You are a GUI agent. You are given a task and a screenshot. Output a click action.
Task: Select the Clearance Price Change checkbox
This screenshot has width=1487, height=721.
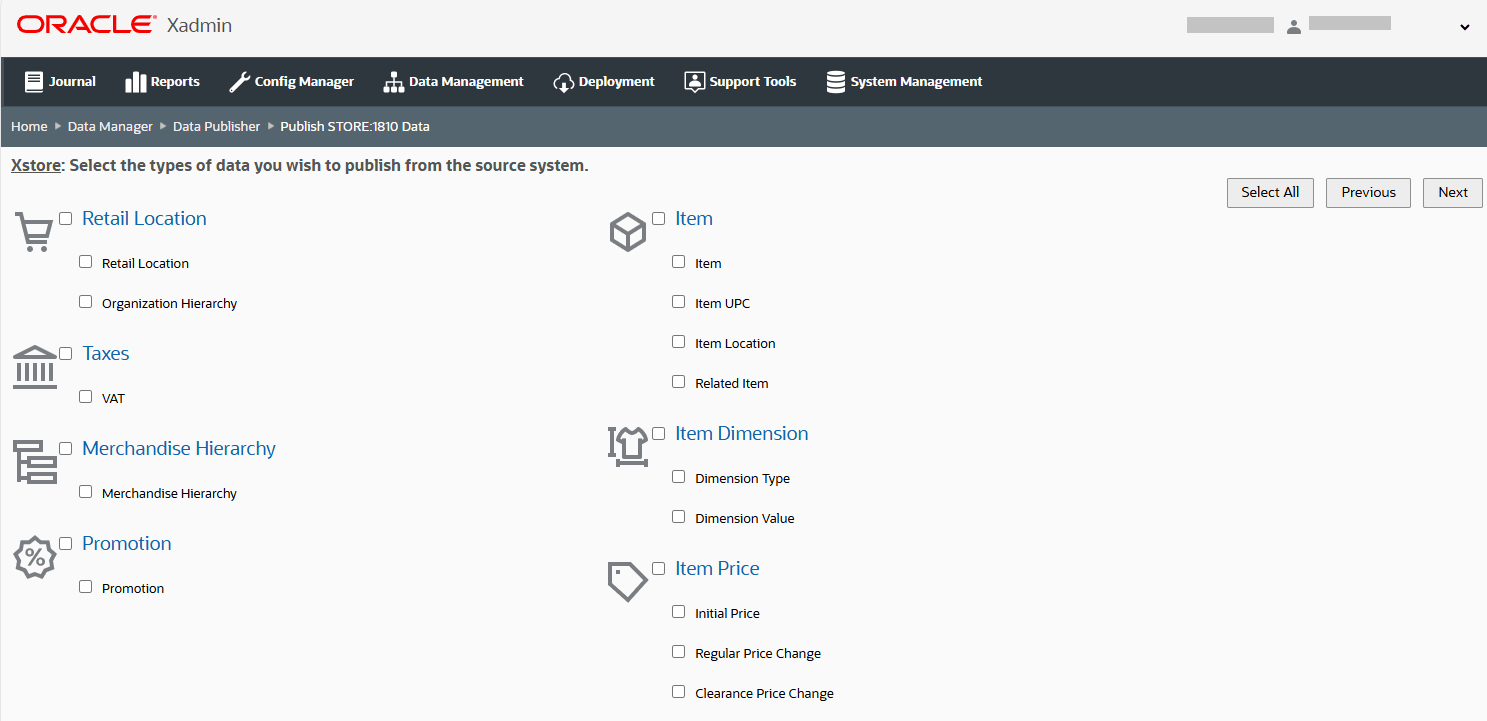pos(678,691)
